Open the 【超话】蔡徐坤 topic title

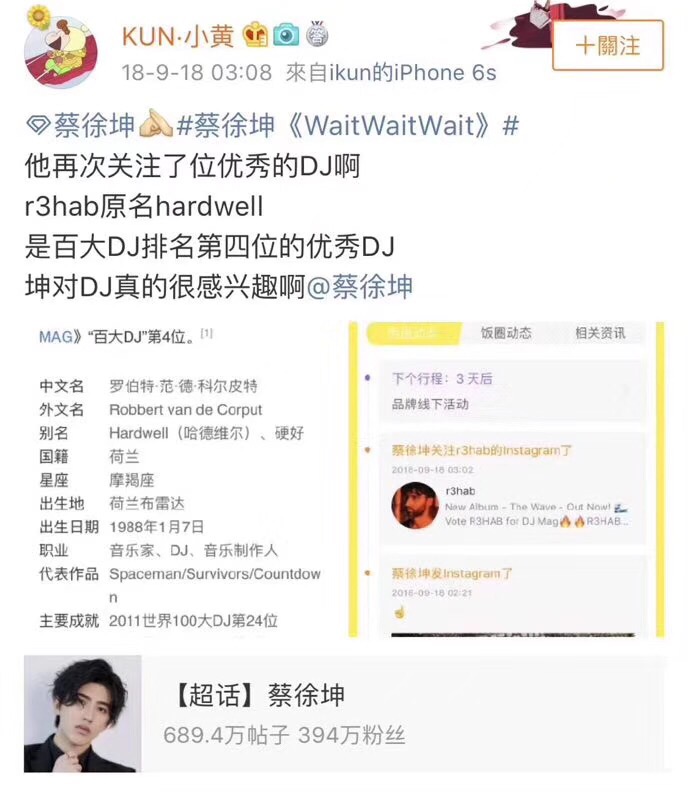[x=259, y=695]
